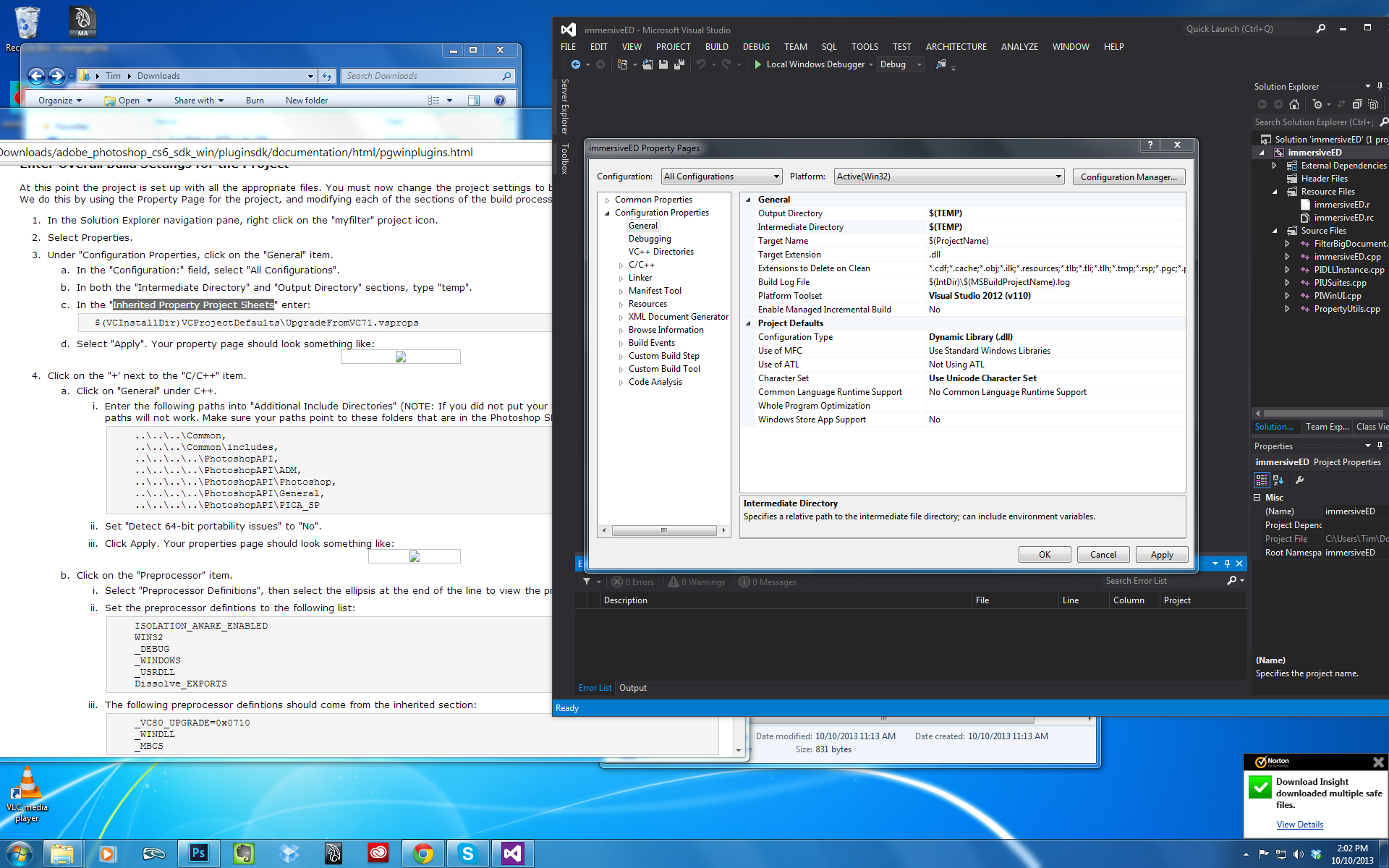Toggle the 0 Messages filter in Error List
Screen dimensions: 1389x868
point(768,582)
